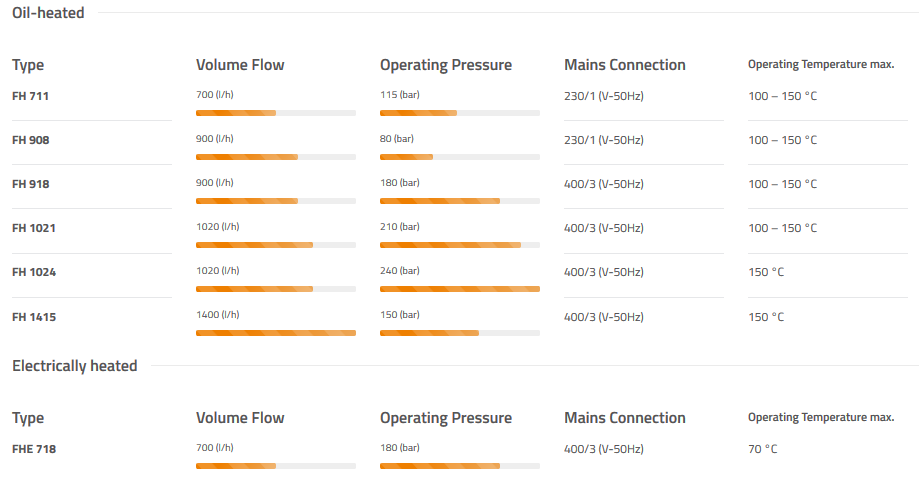Click Mains Connection header in oil-heated table
The height and width of the screenshot is (493, 919).
624,65
